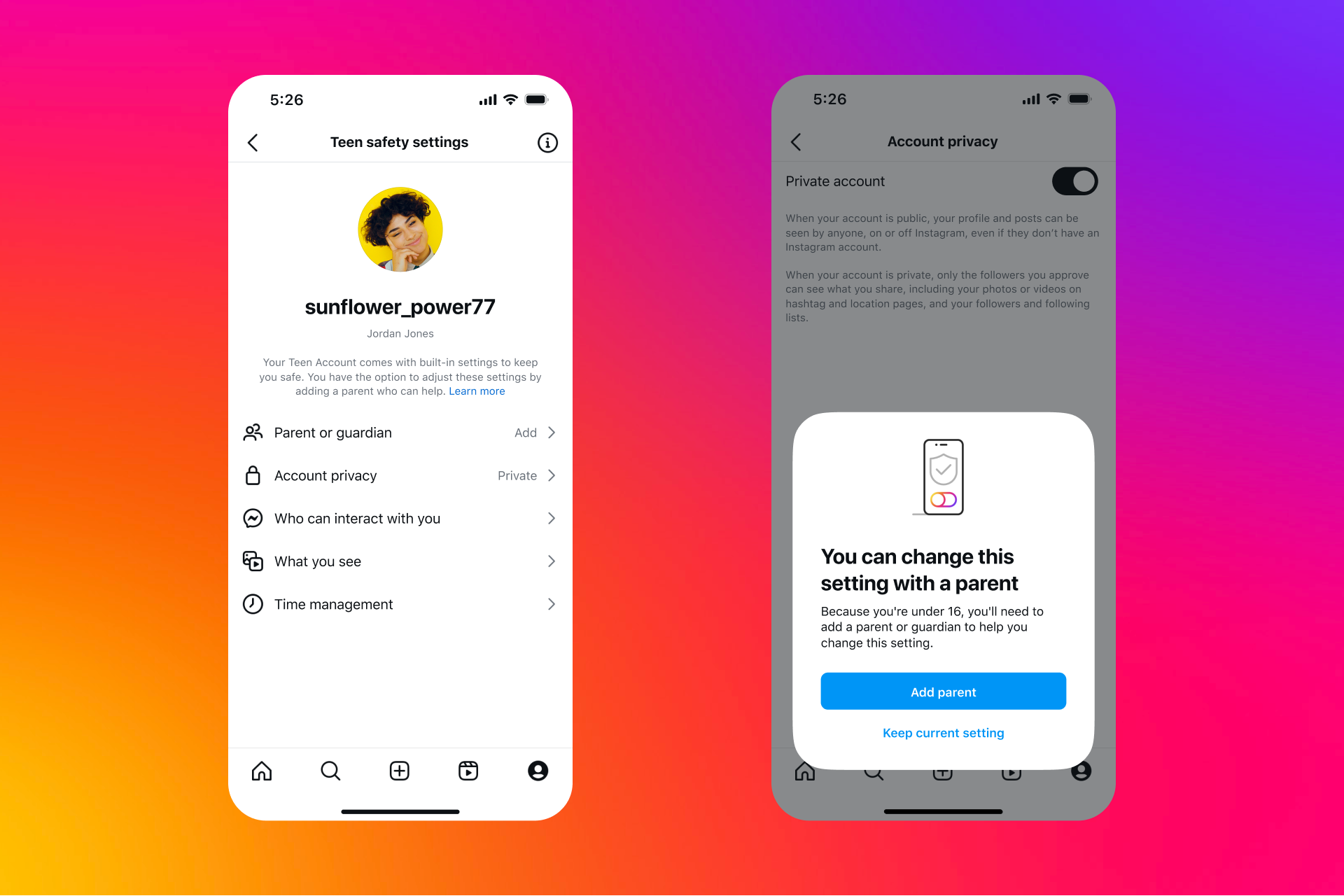Select the What you see menu item
The image size is (1344, 896).
pyautogui.click(x=400, y=562)
